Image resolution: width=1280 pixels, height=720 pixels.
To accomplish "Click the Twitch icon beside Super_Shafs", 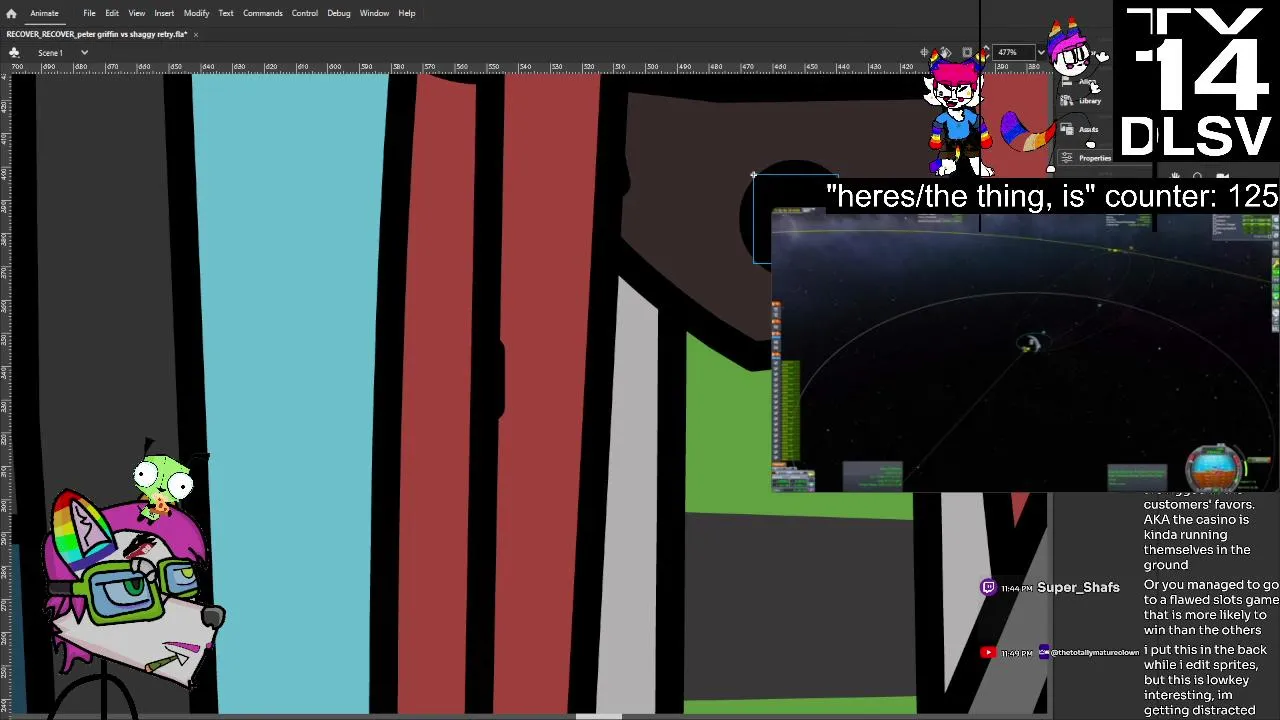I will coord(988,587).
